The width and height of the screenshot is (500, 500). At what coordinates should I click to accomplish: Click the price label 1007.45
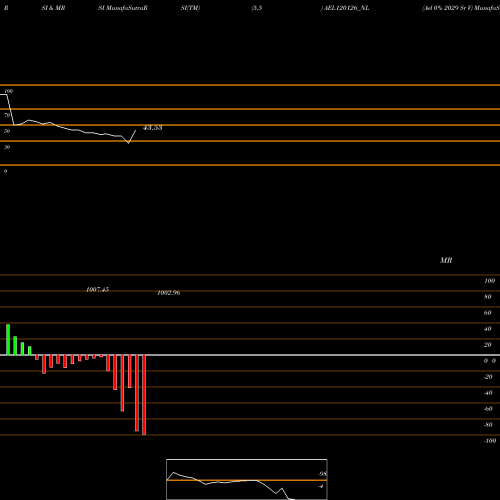point(97,290)
